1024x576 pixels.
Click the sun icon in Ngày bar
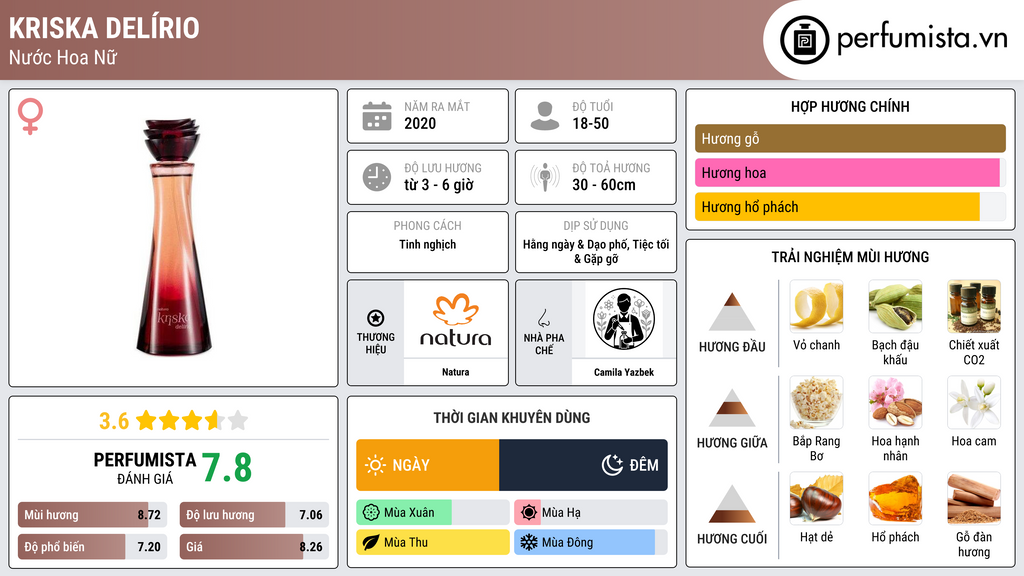click(376, 465)
